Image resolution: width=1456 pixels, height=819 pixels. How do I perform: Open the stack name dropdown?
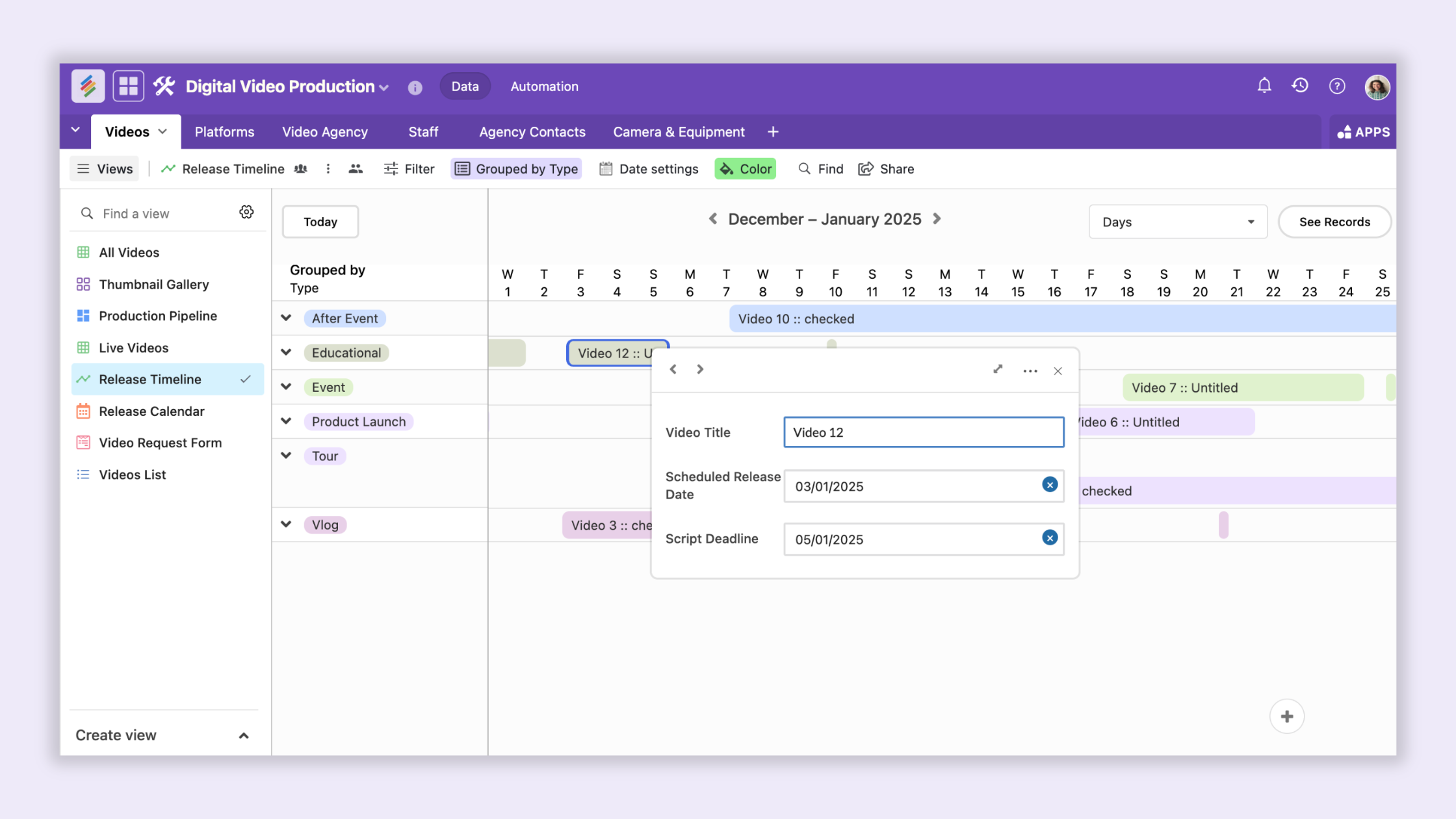(x=384, y=88)
